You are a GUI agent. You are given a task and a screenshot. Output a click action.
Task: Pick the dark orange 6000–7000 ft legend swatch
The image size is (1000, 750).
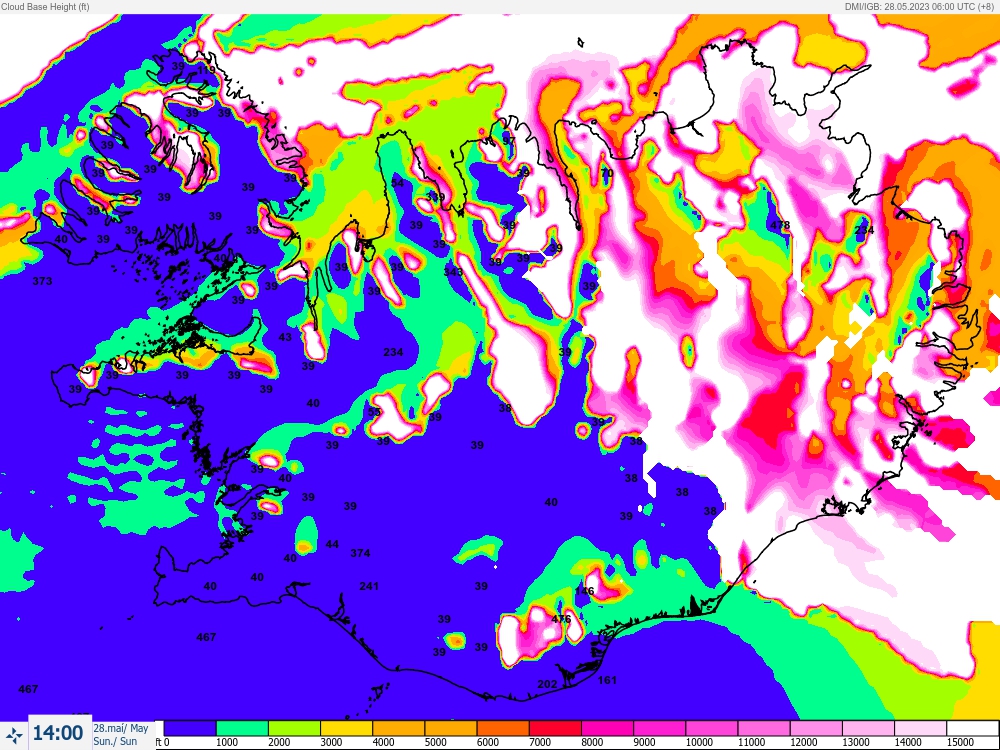[x=503, y=728]
